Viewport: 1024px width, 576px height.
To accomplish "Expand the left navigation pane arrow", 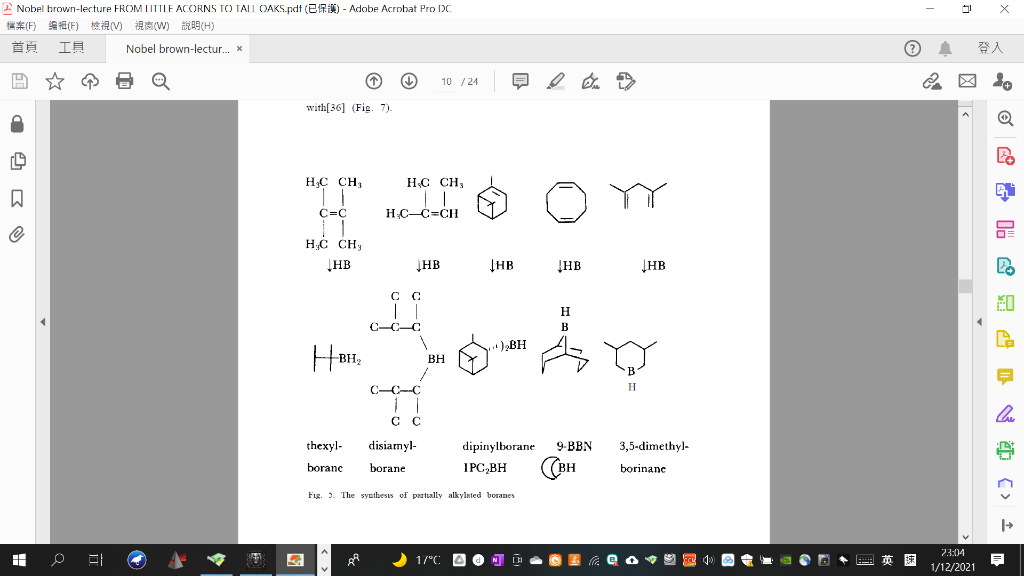I will point(43,322).
